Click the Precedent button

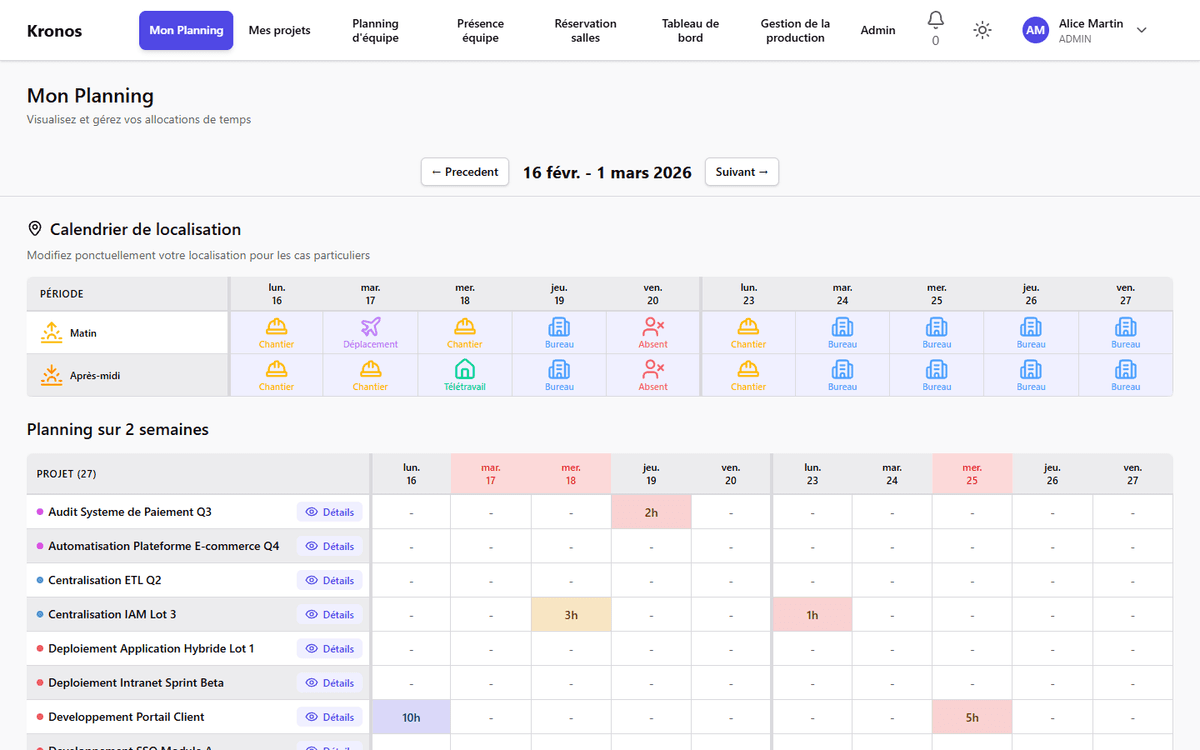(464, 171)
